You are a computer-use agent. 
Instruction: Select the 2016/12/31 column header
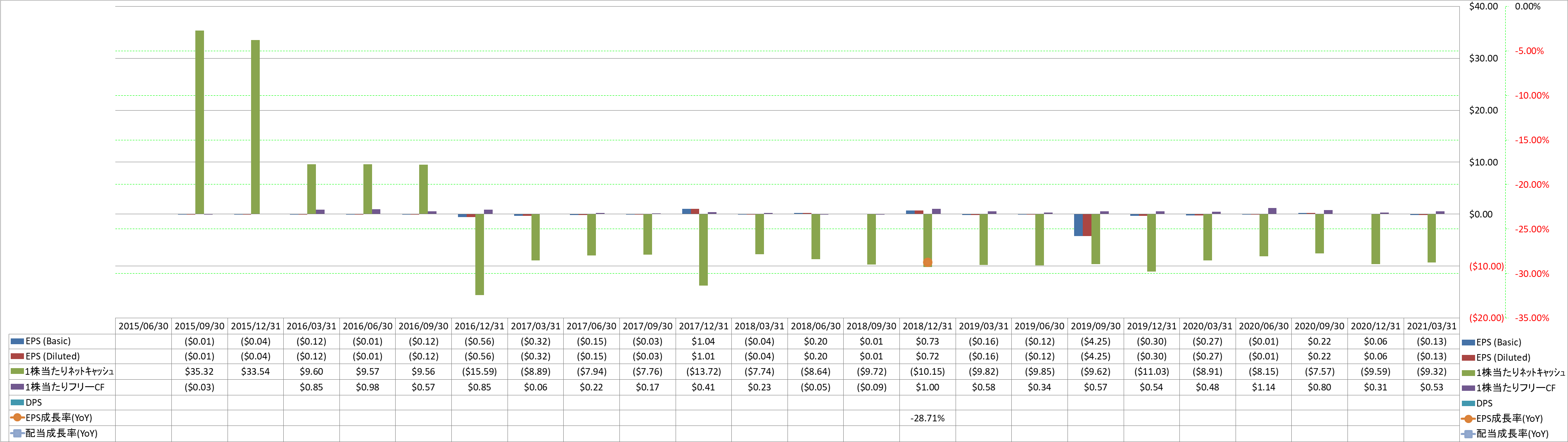pos(480,326)
